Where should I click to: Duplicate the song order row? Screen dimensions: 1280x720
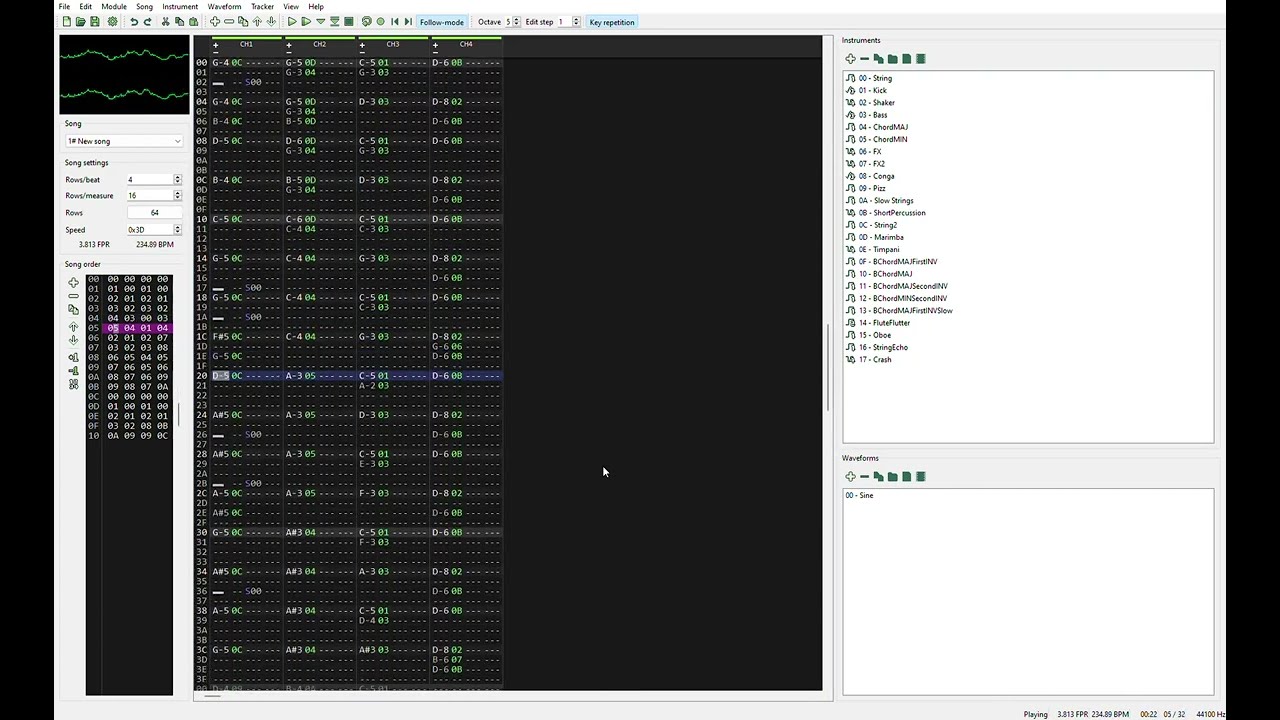73,309
